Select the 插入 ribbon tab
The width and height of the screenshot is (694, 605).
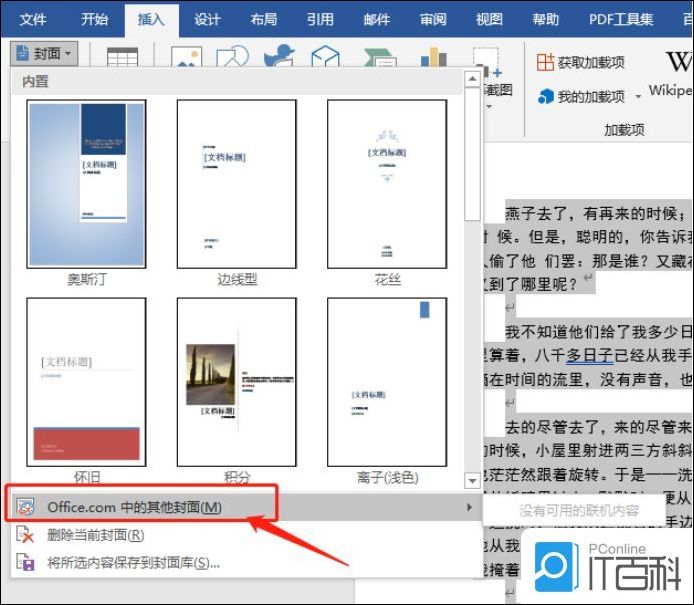click(151, 19)
